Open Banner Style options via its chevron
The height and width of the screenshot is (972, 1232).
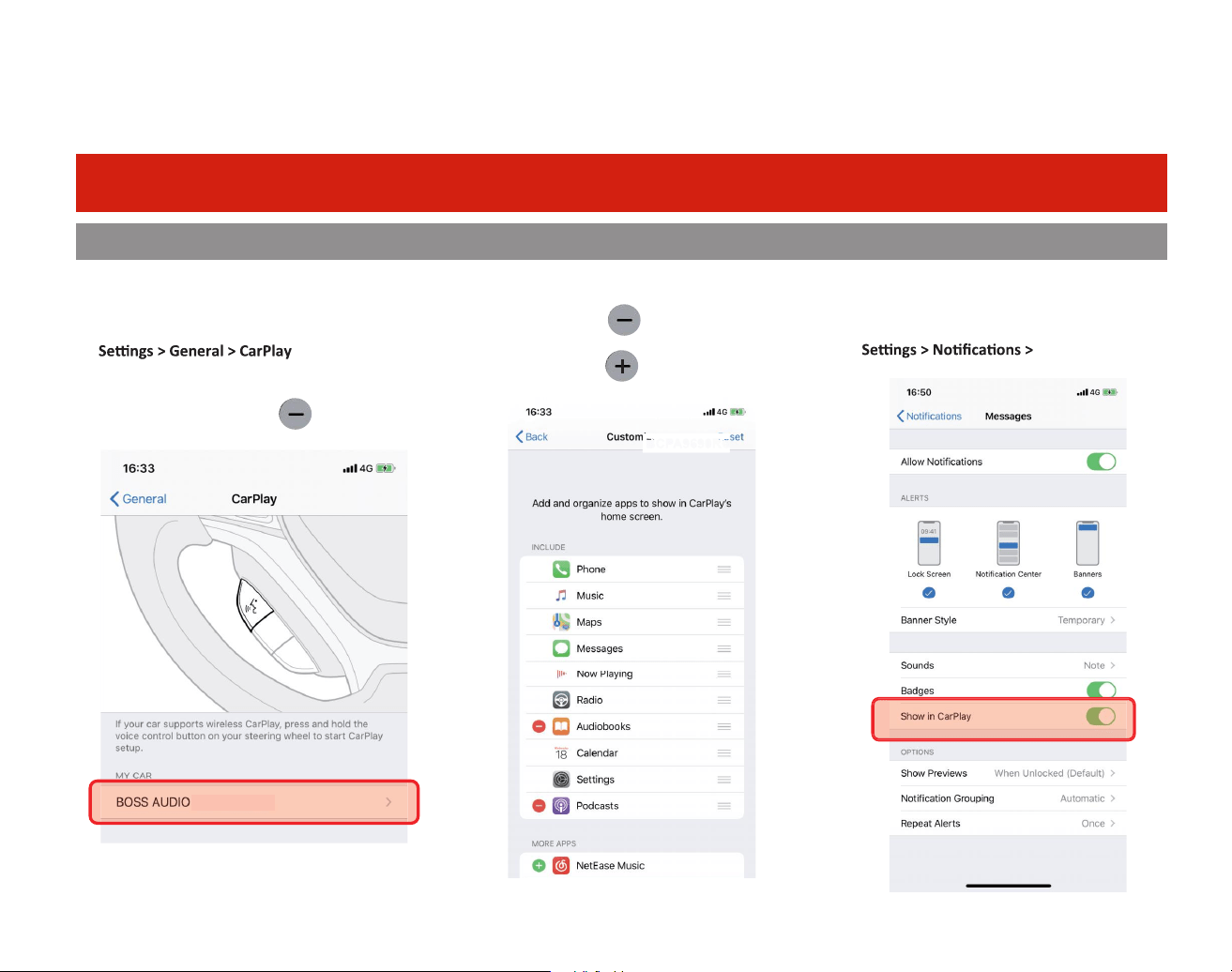click(1113, 620)
